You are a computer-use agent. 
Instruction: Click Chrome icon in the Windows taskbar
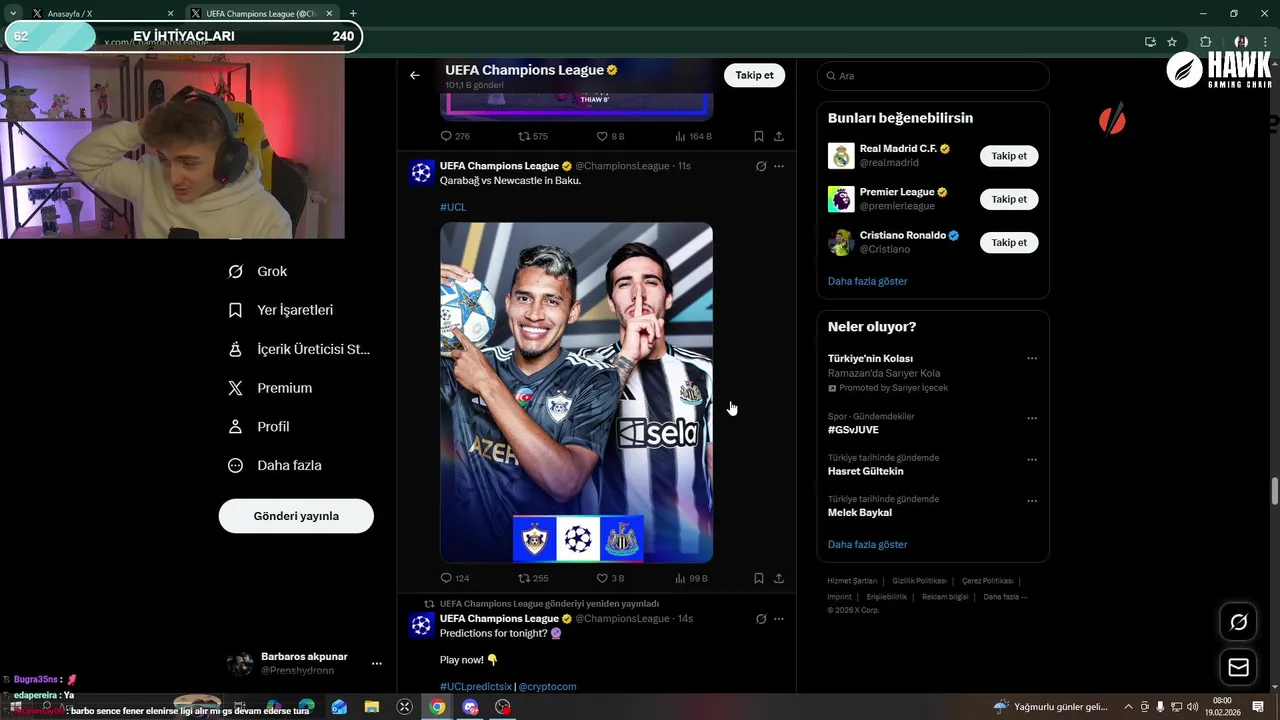click(437, 707)
